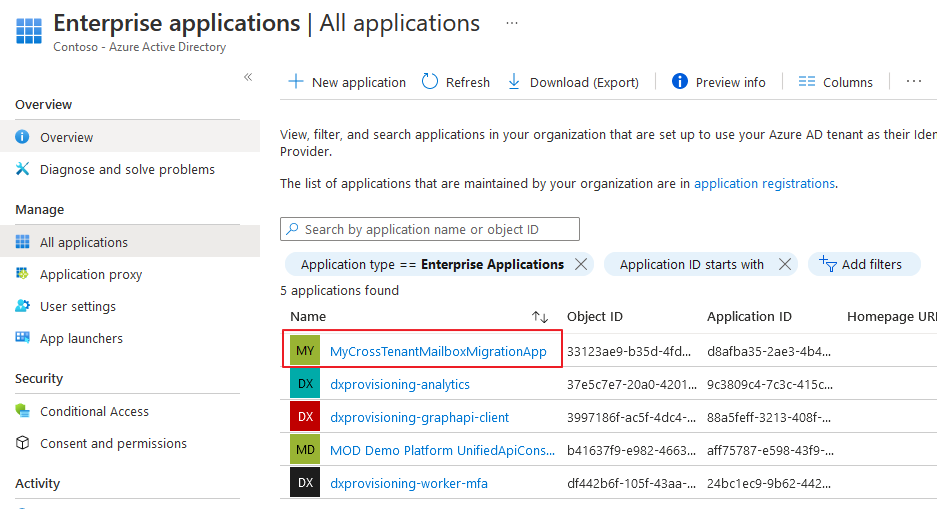Click the Add filters button

pyautogui.click(x=864, y=264)
